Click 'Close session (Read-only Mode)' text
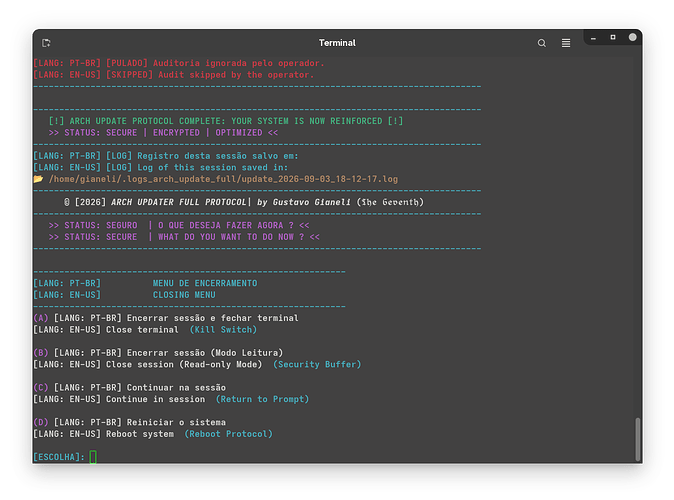 [x=184, y=365]
